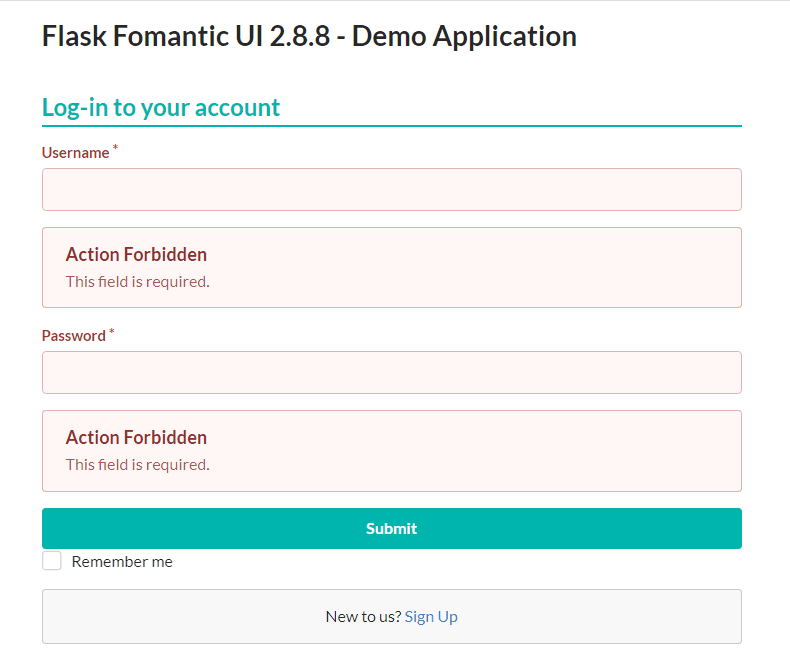Open the Sign Up link
790x658 pixels.
tap(431, 616)
